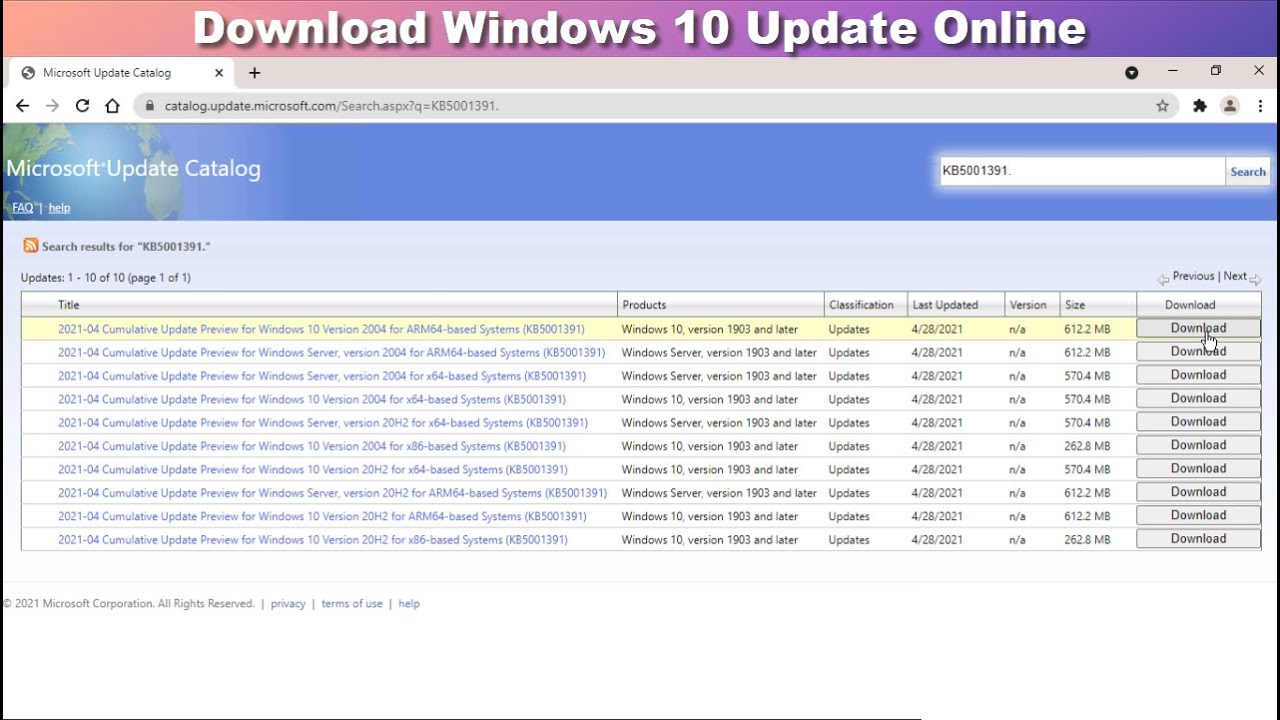
Task: Click the Search button
Action: tap(1248, 171)
